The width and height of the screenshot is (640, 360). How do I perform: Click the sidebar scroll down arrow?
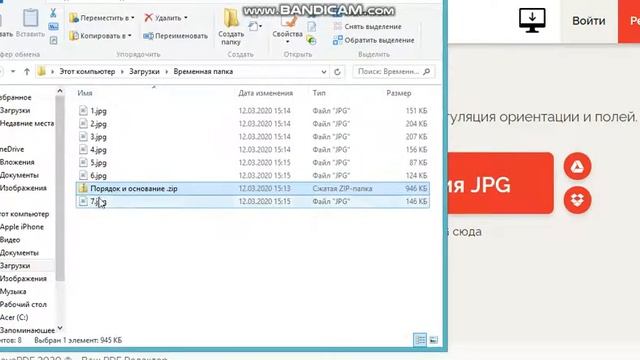click(60, 328)
